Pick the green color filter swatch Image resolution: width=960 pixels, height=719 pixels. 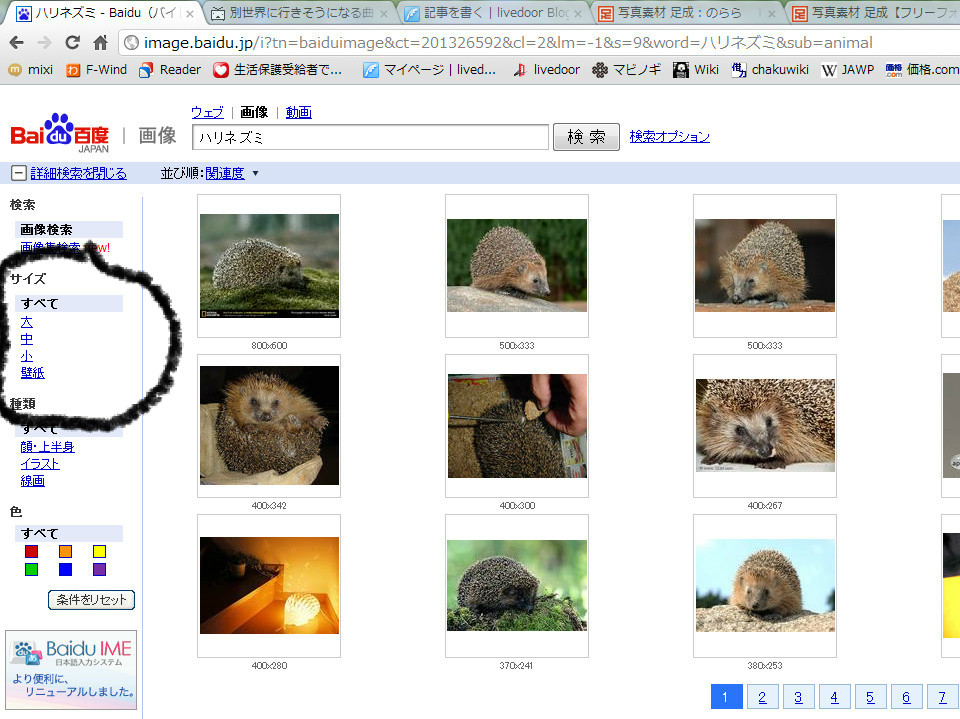click(31, 570)
